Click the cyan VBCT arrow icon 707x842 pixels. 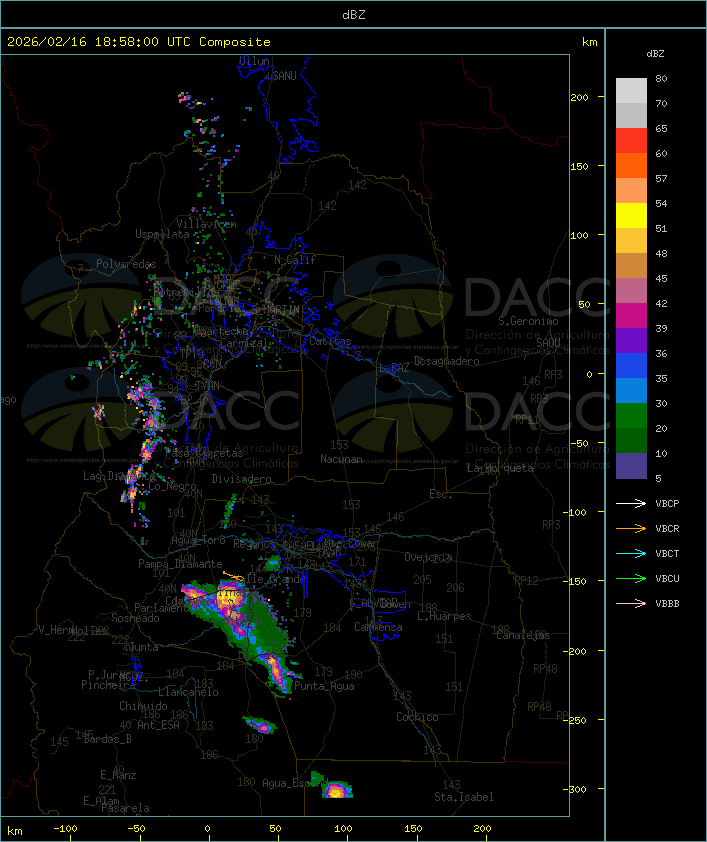click(x=631, y=553)
